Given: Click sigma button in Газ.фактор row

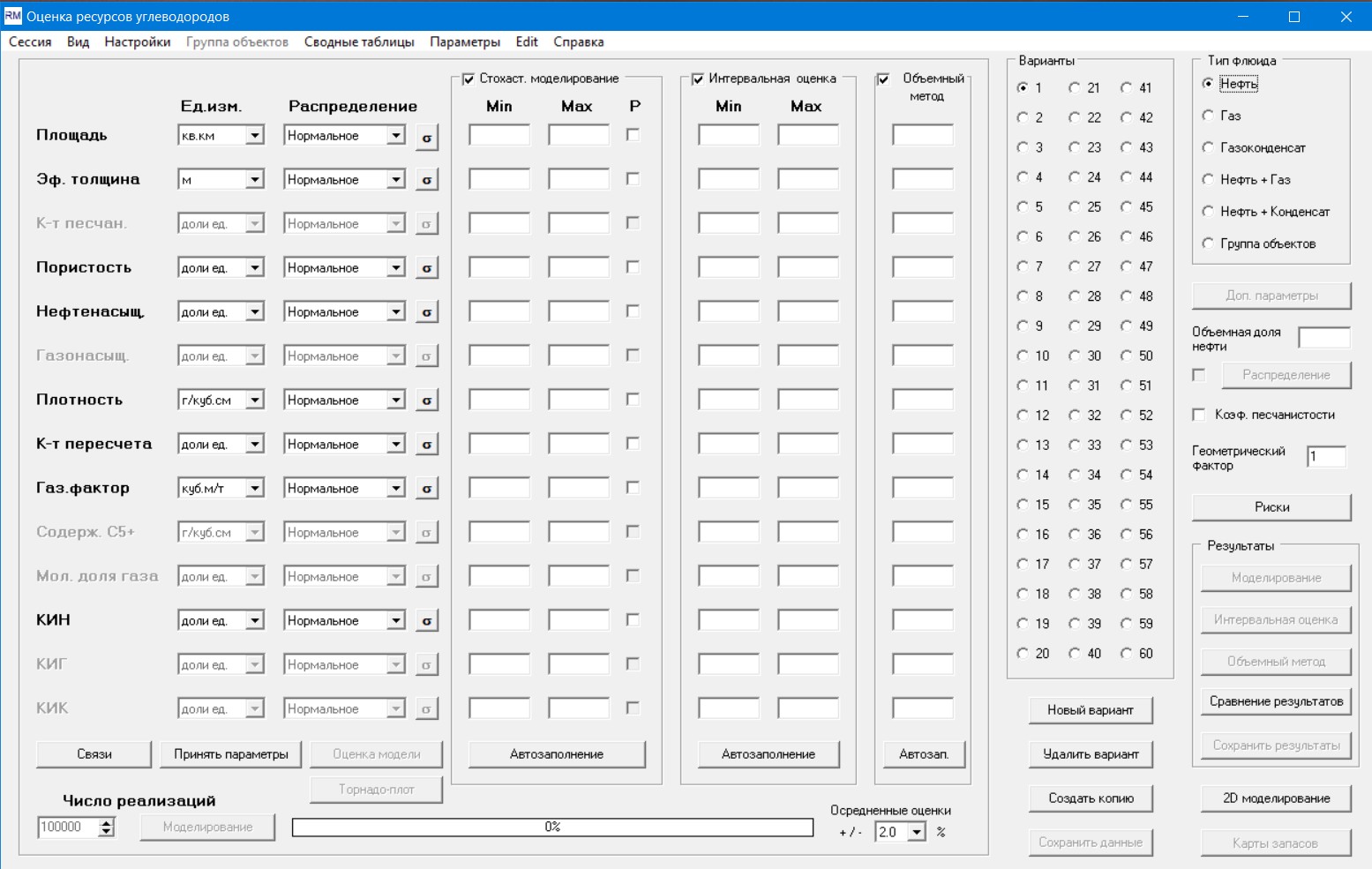Looking at the screenshot, I should (x=426, y=489).
